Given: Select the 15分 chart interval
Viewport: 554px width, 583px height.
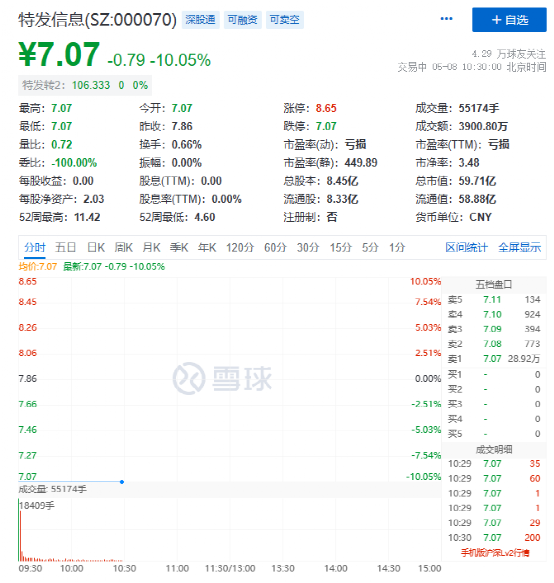Looking at the screenshot, I should (x=341, y=247).
